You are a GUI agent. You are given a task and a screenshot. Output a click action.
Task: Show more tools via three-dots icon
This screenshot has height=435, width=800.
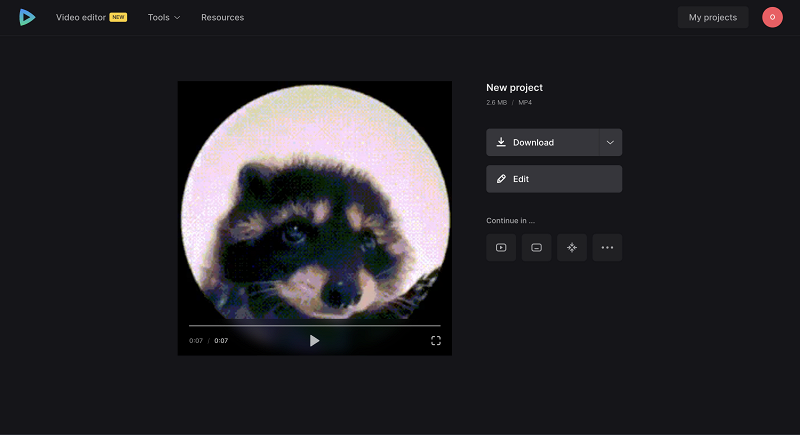[607, 247]
